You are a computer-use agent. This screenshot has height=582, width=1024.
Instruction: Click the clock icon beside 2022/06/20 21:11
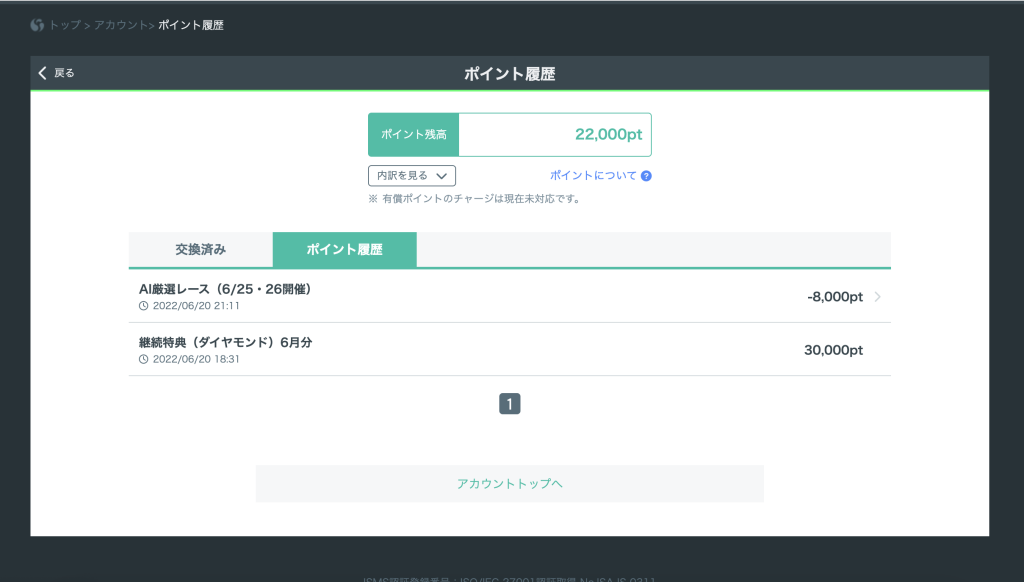pyautogui.click(x=144, y=306)
